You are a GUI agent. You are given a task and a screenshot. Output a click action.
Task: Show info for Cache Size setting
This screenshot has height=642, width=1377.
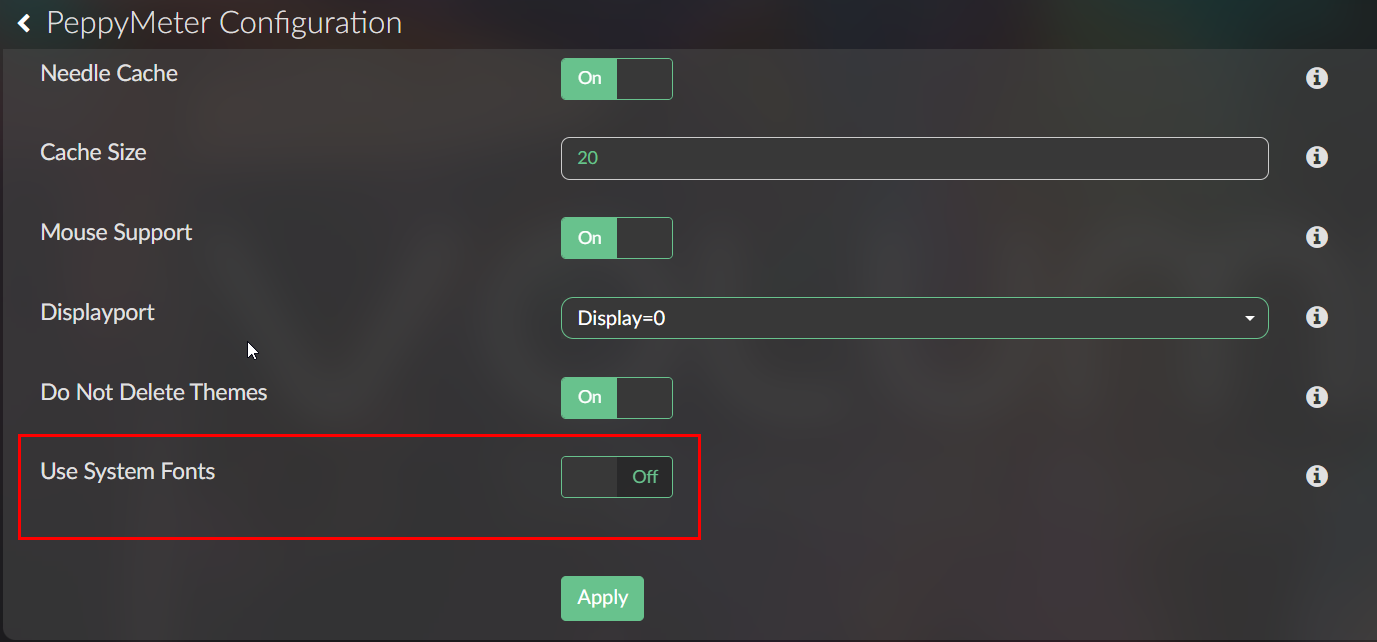(1317, 157)
